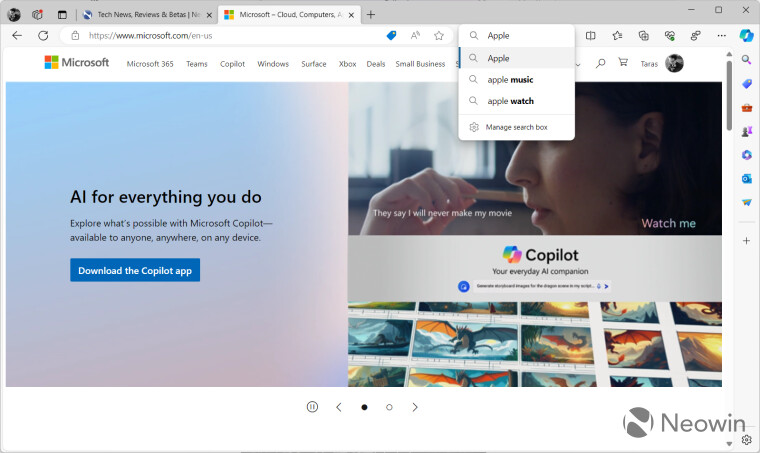
Task: Click the scrollbar down arrow
Action: tap(729, 444)
